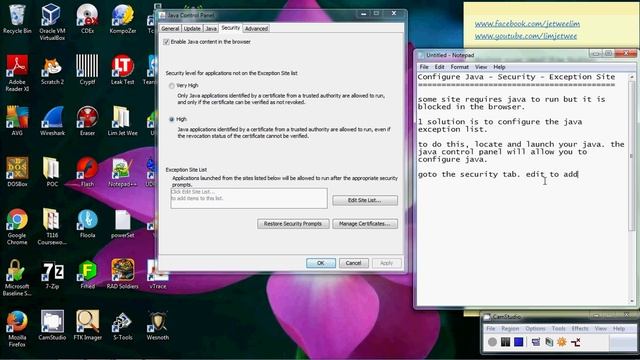Switch to the General tab
Viewport: 640px width, 360px height.
click(x=170, y=29)
